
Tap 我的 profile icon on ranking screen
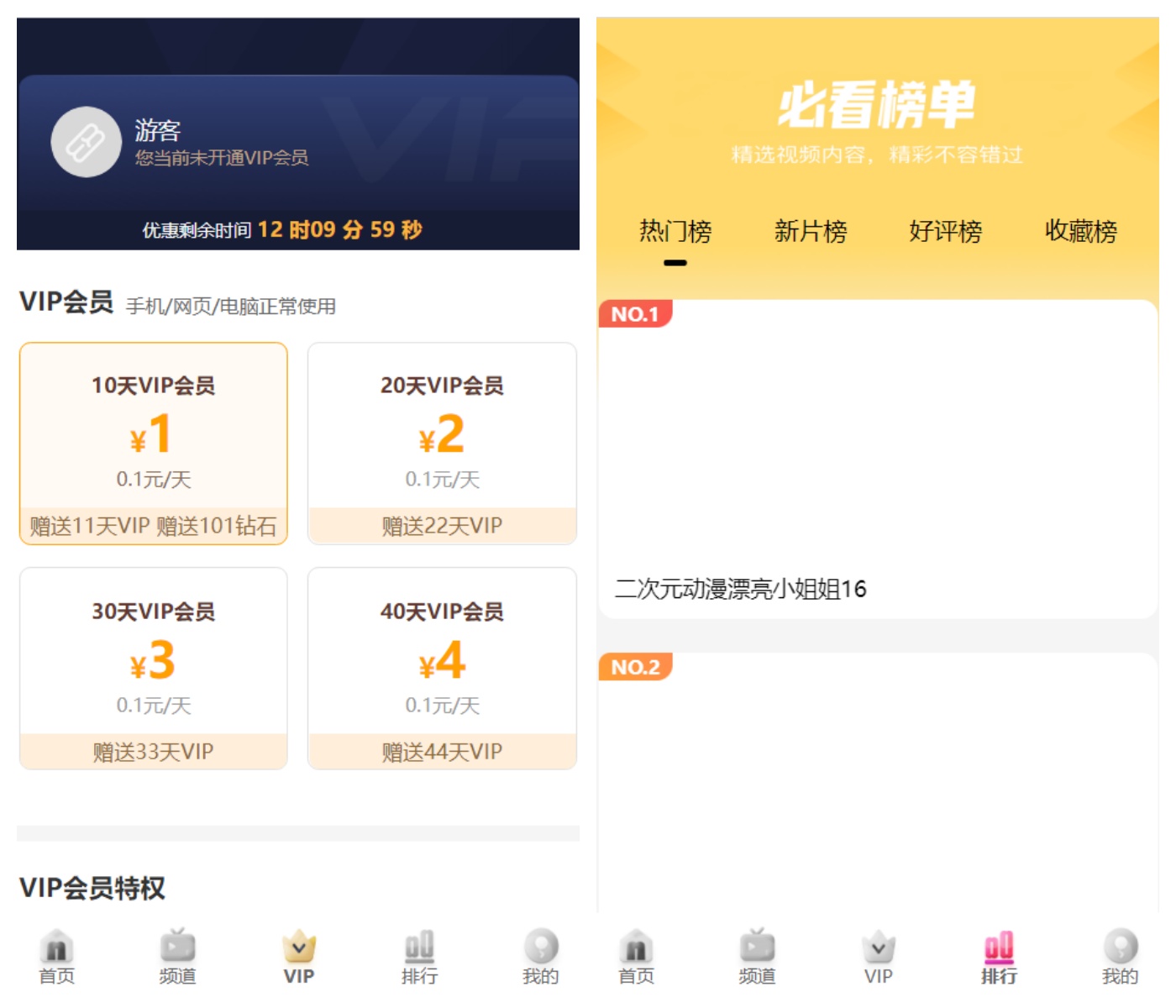click(x=1120, y=948)
